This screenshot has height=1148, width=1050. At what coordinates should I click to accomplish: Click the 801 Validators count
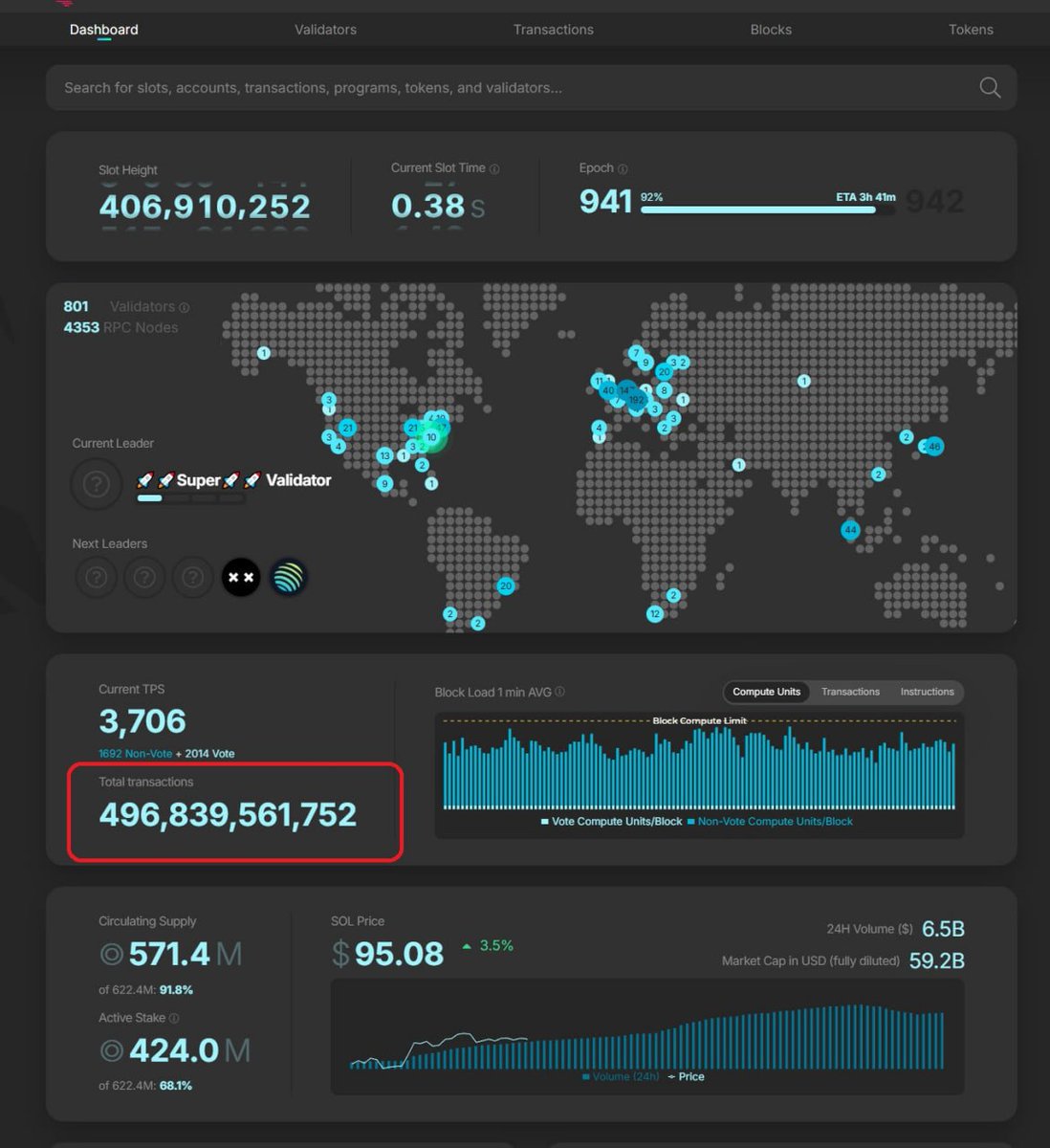(76, 306)
